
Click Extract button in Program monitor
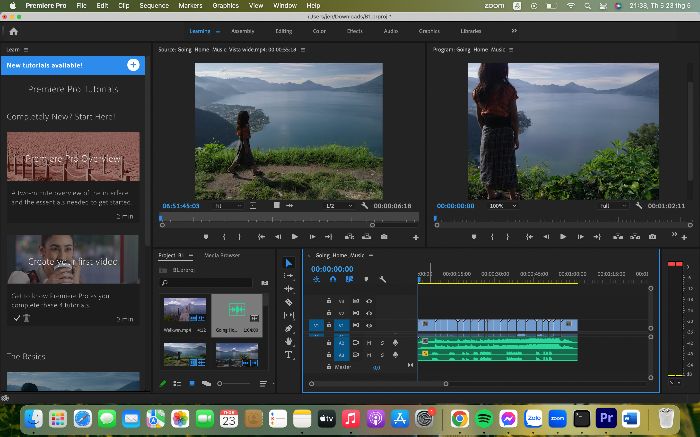(635, 237)
